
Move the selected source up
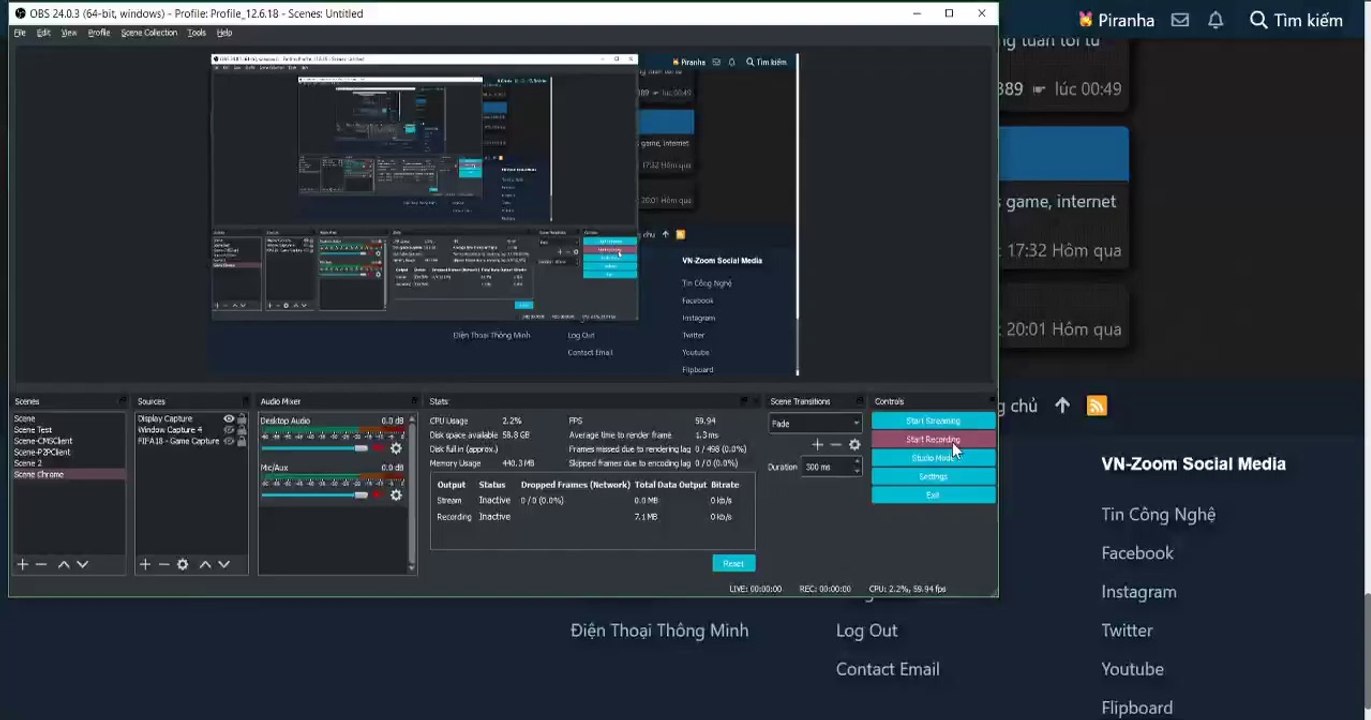point(205,565)
